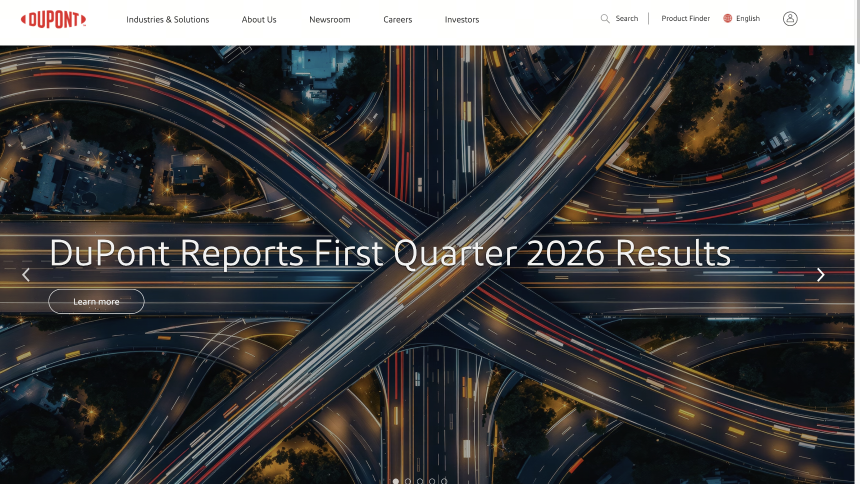The image size is (860, 484).
Task: Open the First Quarter 2026 Results headline
Action: (x=390, y=254)
